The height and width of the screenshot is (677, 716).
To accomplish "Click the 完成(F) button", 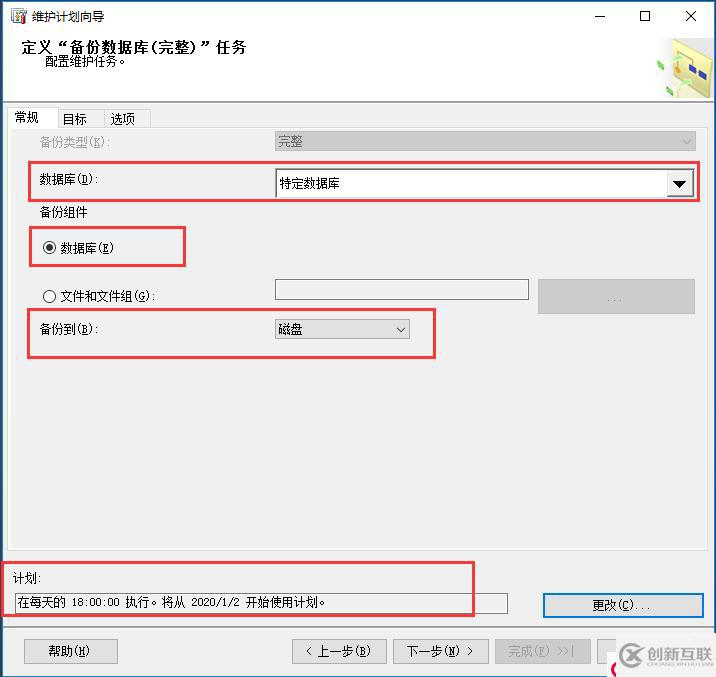I will [x=543, y=651].
